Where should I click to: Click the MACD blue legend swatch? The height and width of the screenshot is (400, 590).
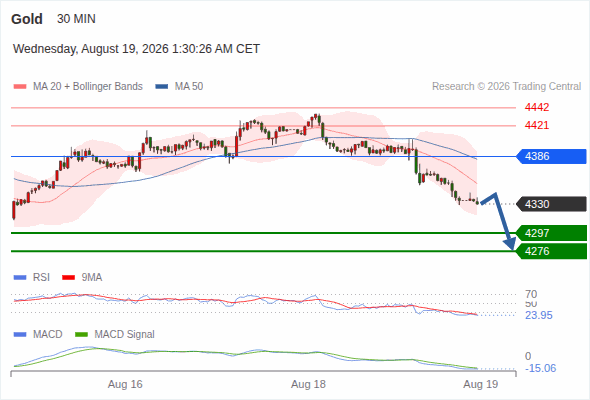[x=20, y=335]
